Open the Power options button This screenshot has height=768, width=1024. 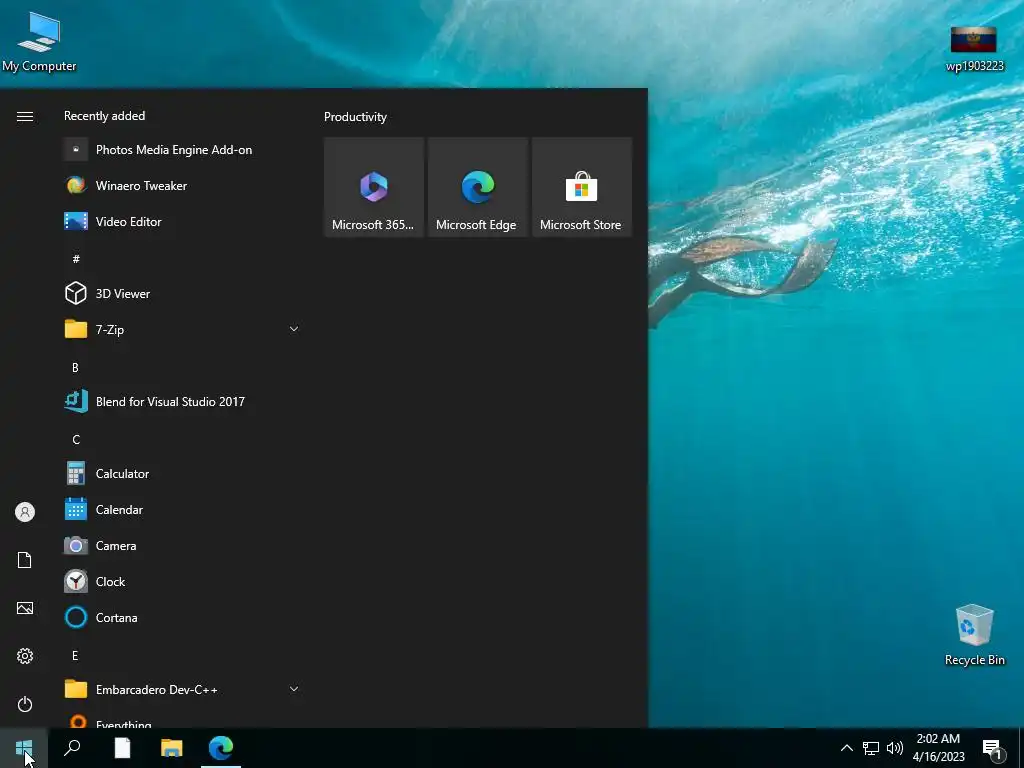click(x=25, y=704)
